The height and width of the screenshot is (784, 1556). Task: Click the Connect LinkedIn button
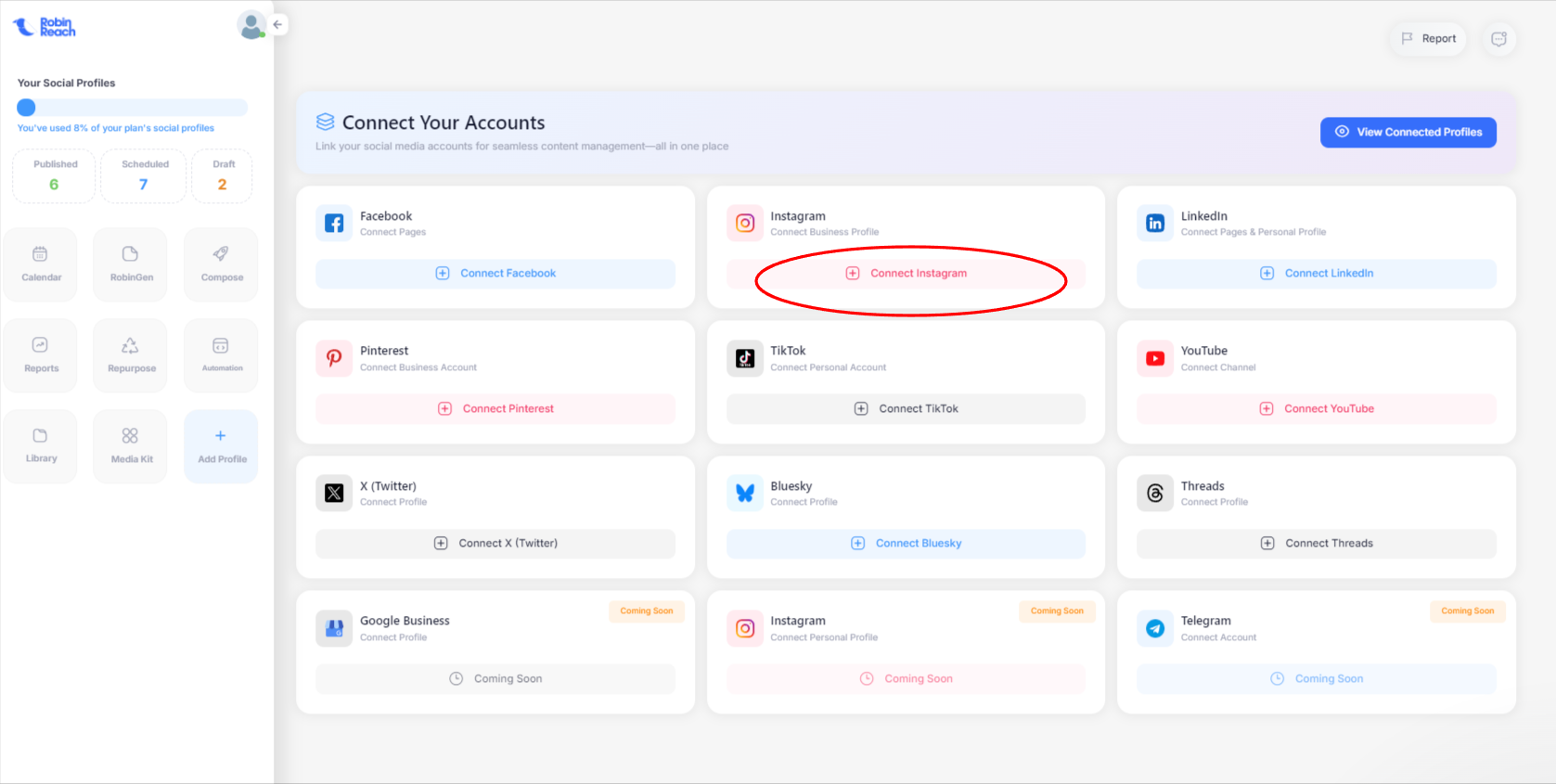pos(1317,274)
